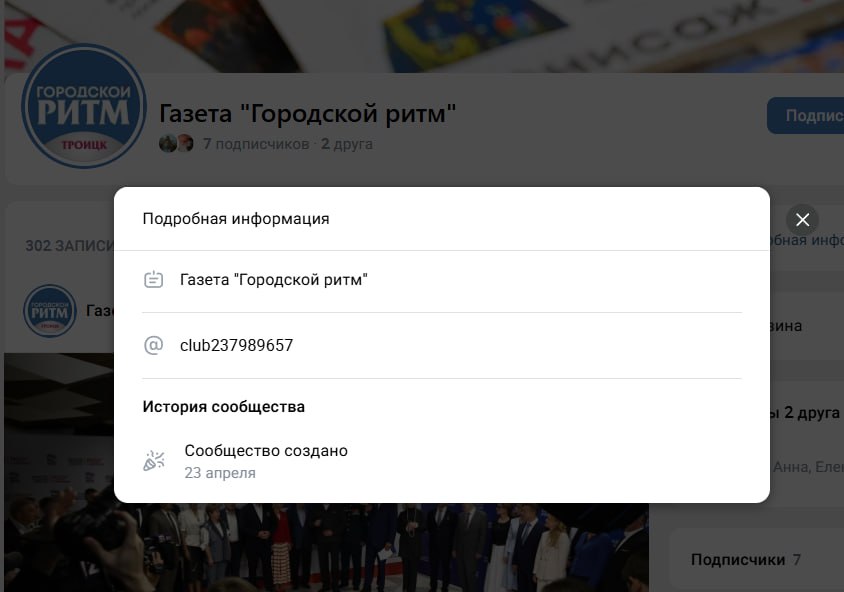Click the small post author avatar

tap(50, 311)
